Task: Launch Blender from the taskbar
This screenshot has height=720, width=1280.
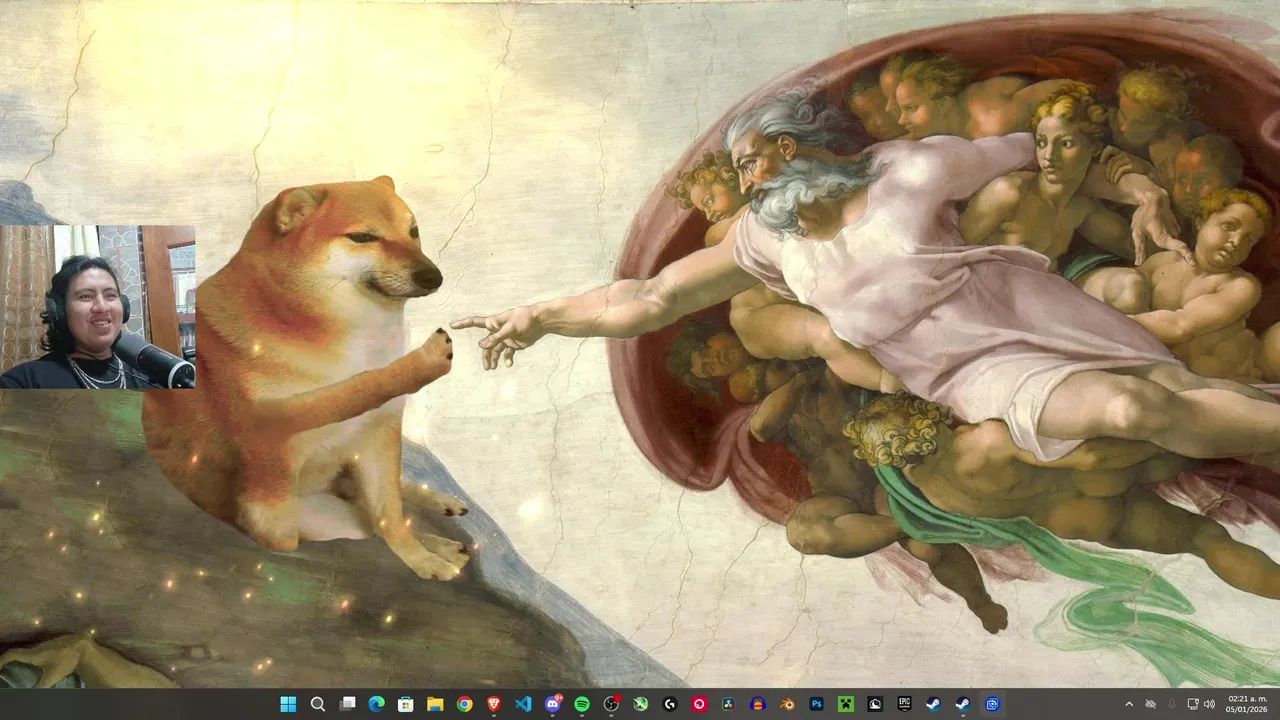Action: click(788, 704)
